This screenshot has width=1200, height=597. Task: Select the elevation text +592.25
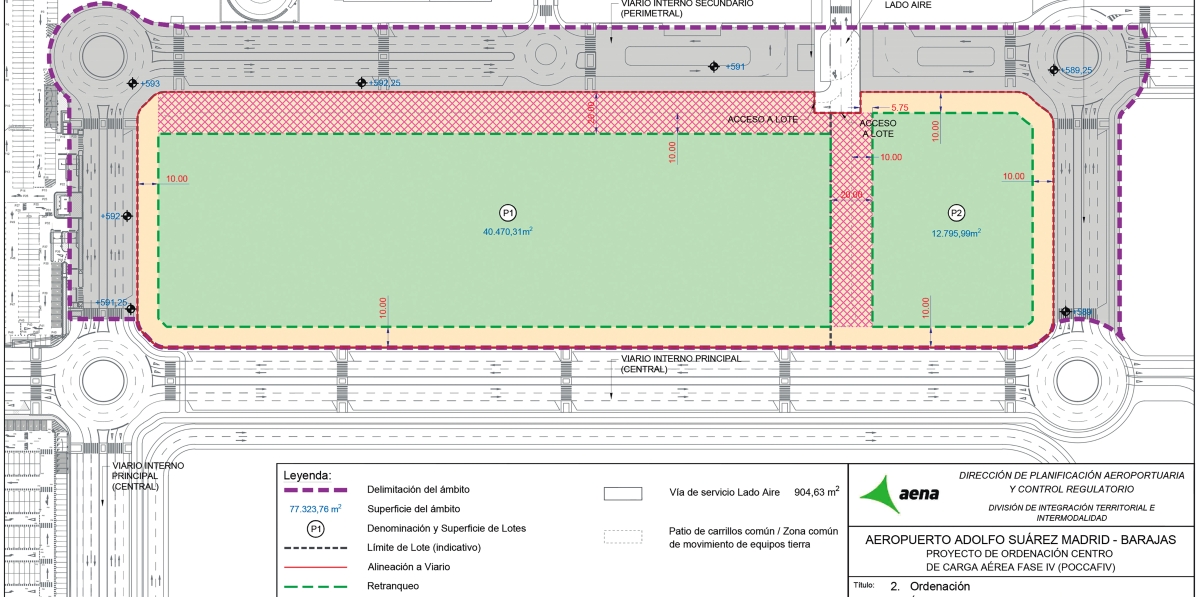pos(385,83)
